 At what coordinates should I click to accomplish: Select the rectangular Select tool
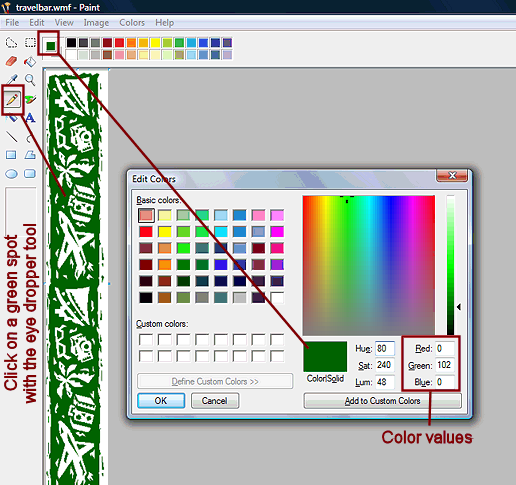[x=30, y=43]
